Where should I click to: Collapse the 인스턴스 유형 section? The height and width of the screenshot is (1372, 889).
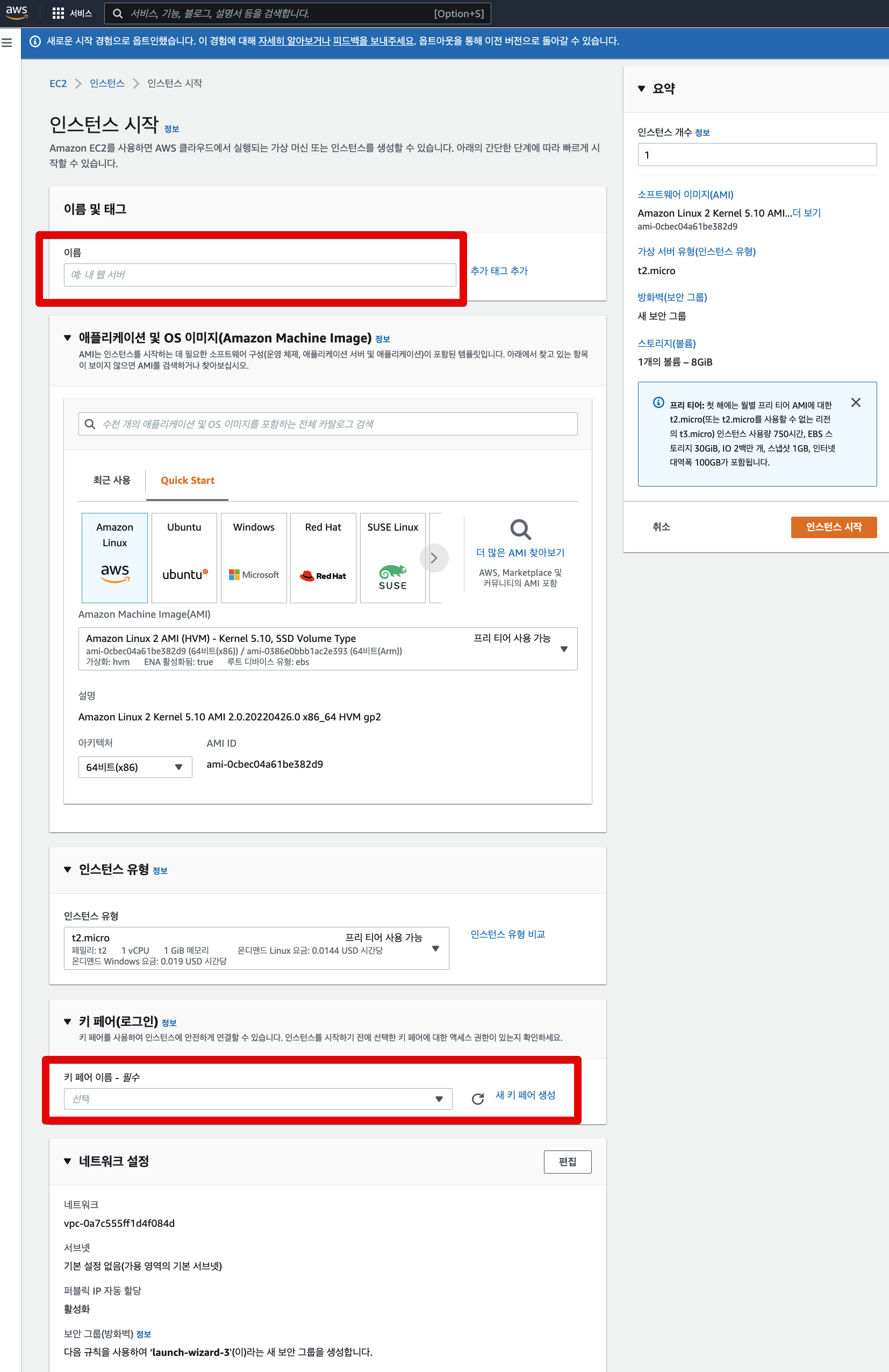(67, 869)
